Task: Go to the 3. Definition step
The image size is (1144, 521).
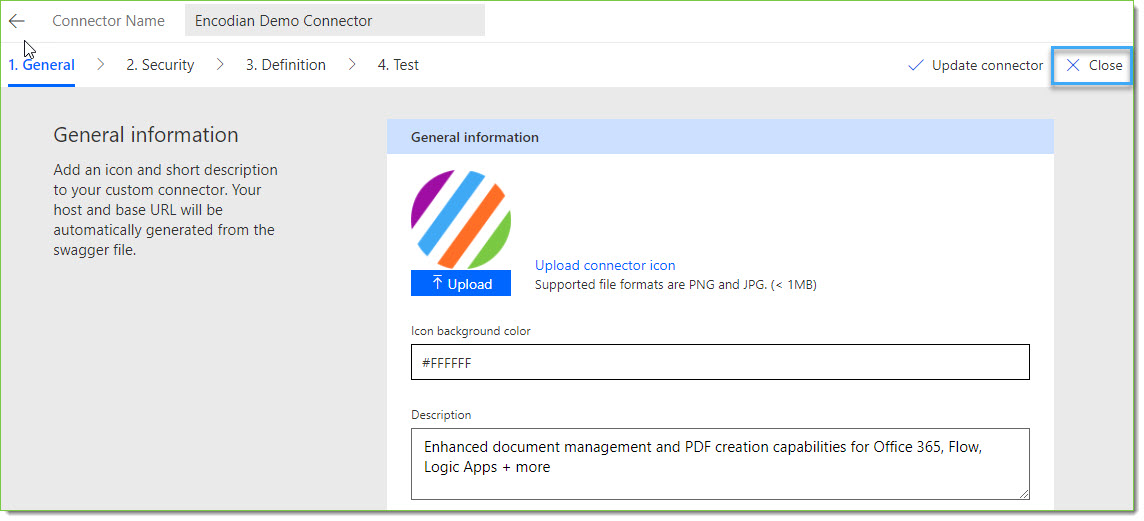Action: click(x=285, y=65)
